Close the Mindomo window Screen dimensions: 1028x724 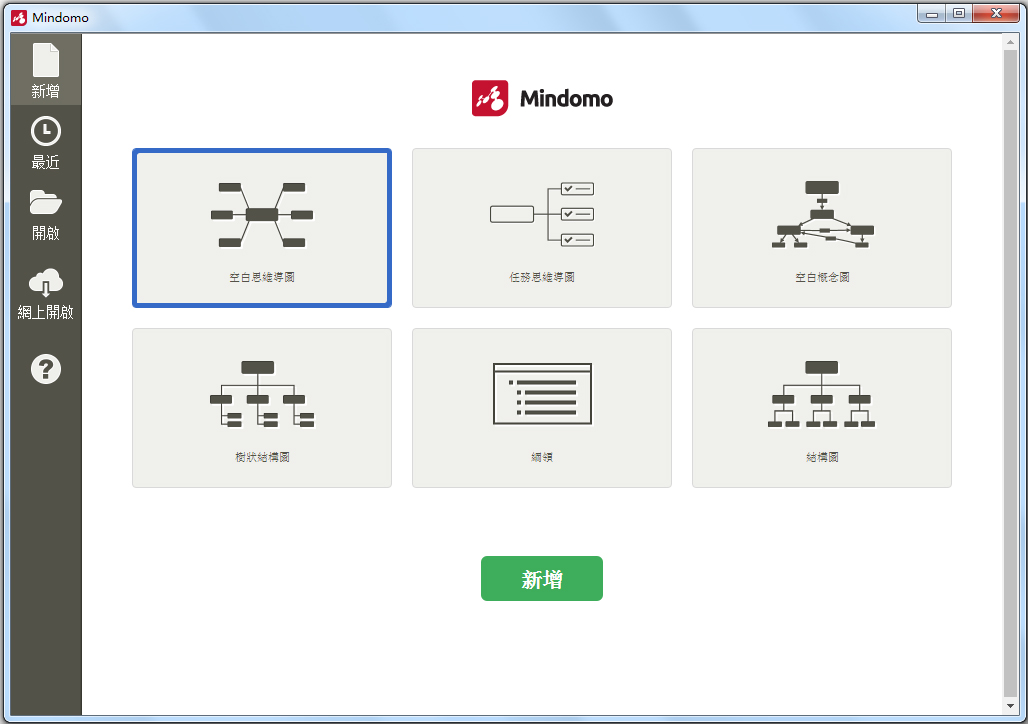click(996, 14)
